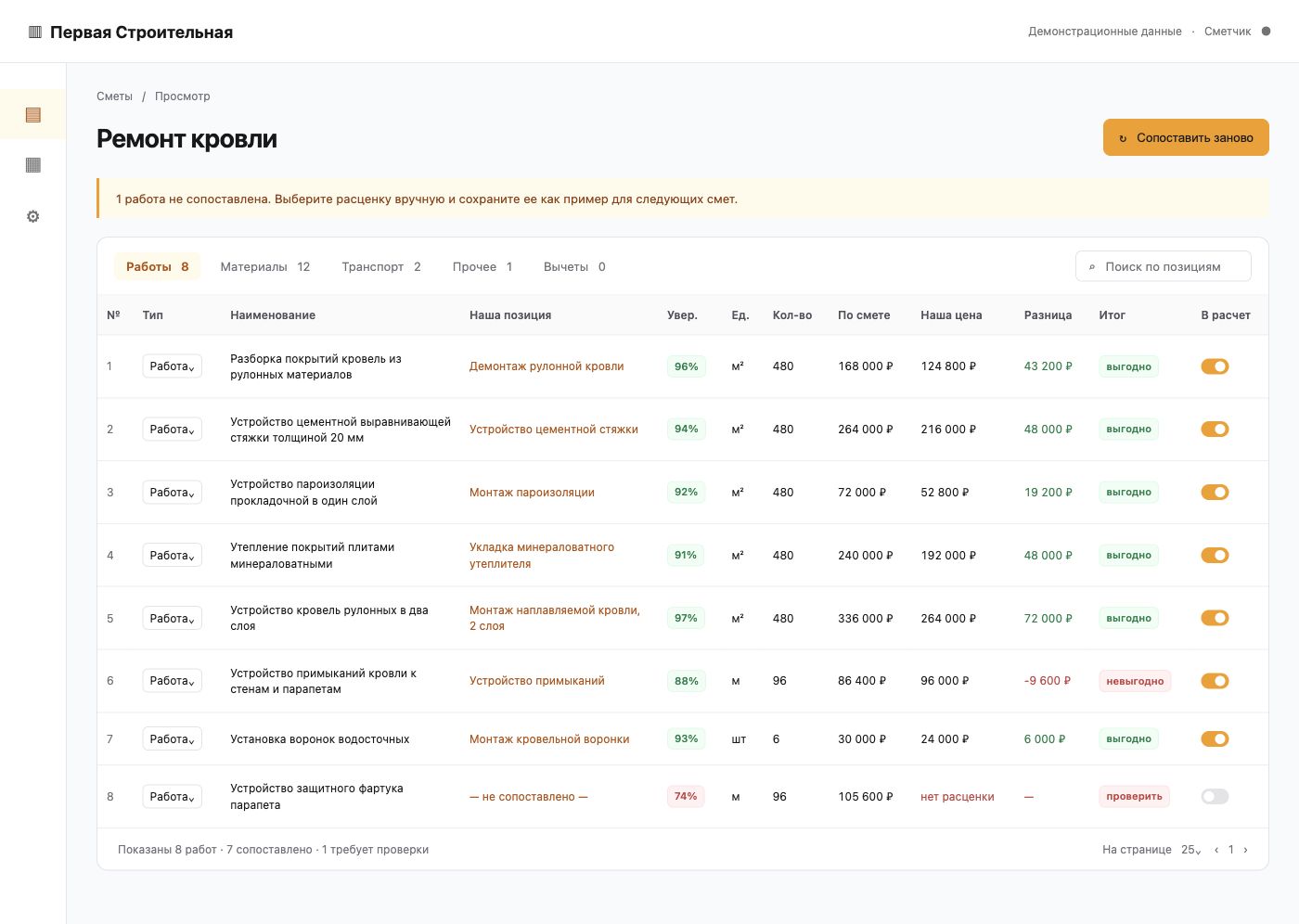Switch to the Транспорт tab

click(x=380, y=267)
